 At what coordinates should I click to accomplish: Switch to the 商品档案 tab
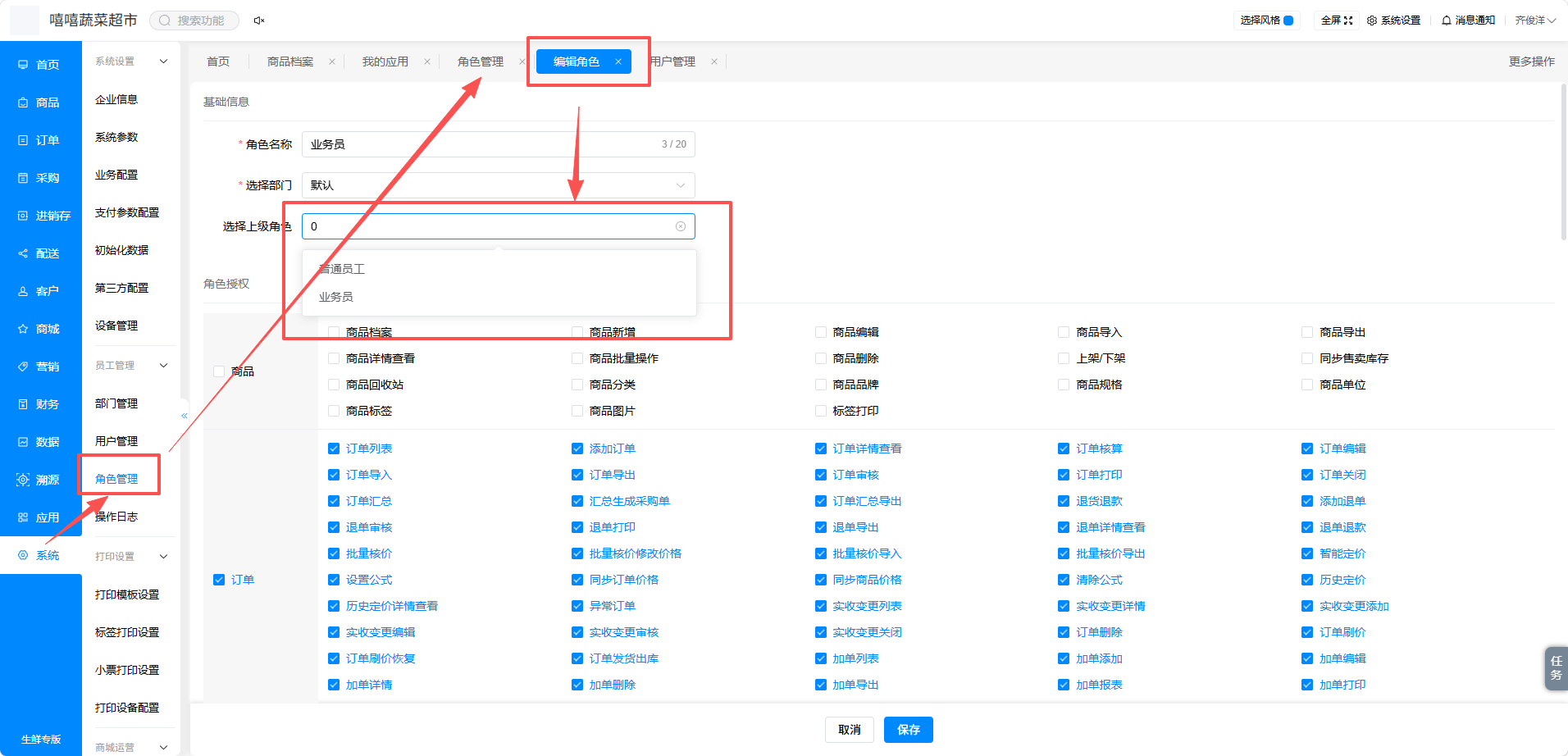pyautogui.click(x=290, y=61)
